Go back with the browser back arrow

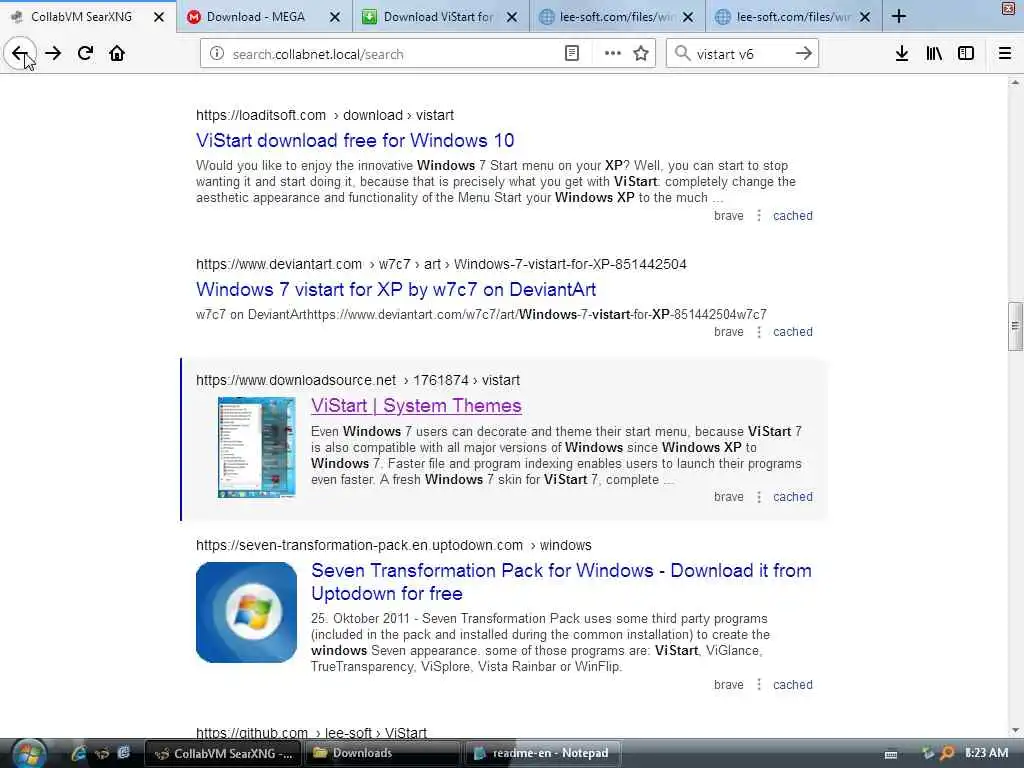click(20, 54)
